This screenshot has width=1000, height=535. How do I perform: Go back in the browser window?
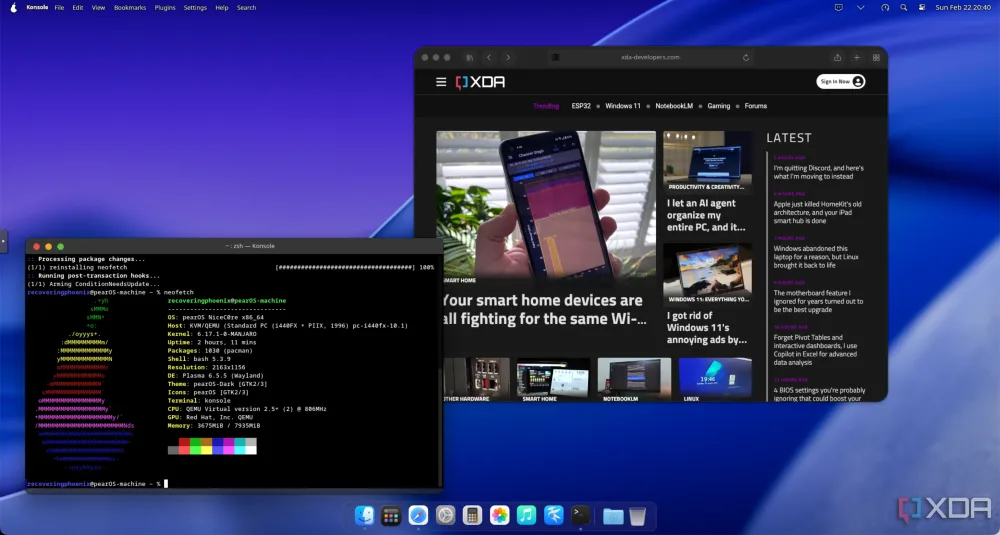(x=489, y=57)
